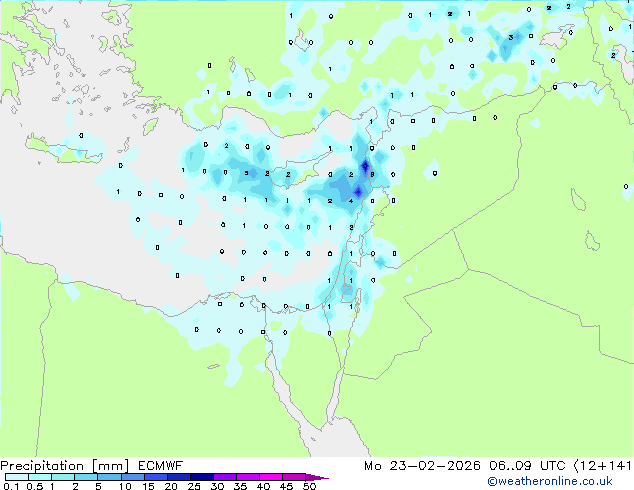Click the 20–25 mm dark blue swatch
Viewport: 634px width, 490px height.
point(178,477)
